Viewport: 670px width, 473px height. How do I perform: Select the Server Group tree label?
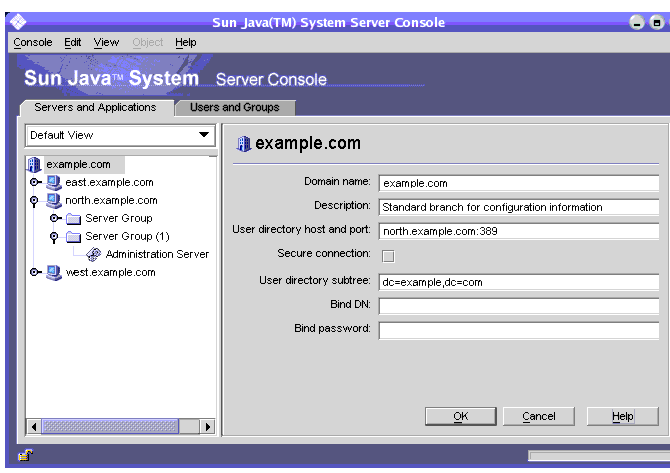[119, 218]
